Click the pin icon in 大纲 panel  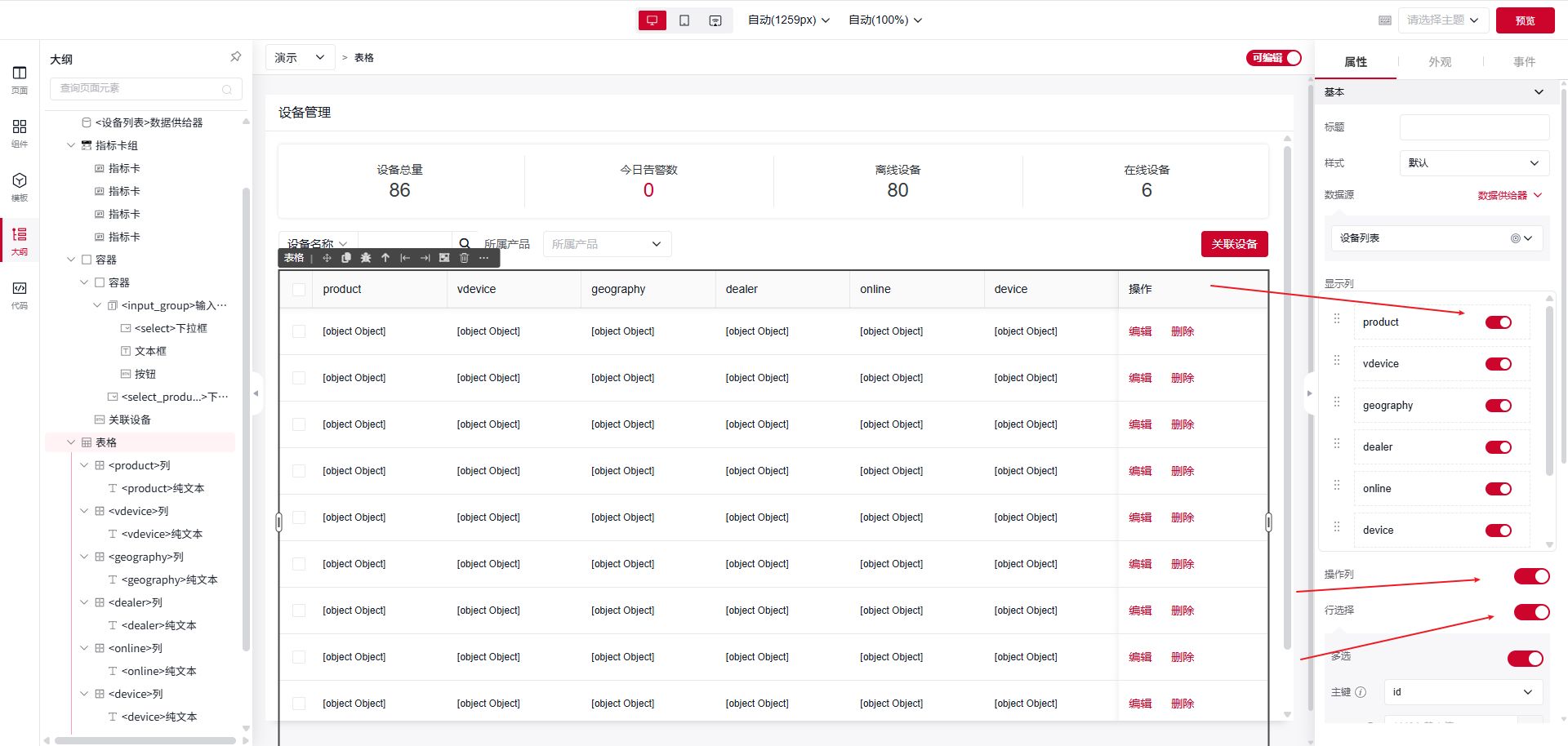[x=235, y=57]
